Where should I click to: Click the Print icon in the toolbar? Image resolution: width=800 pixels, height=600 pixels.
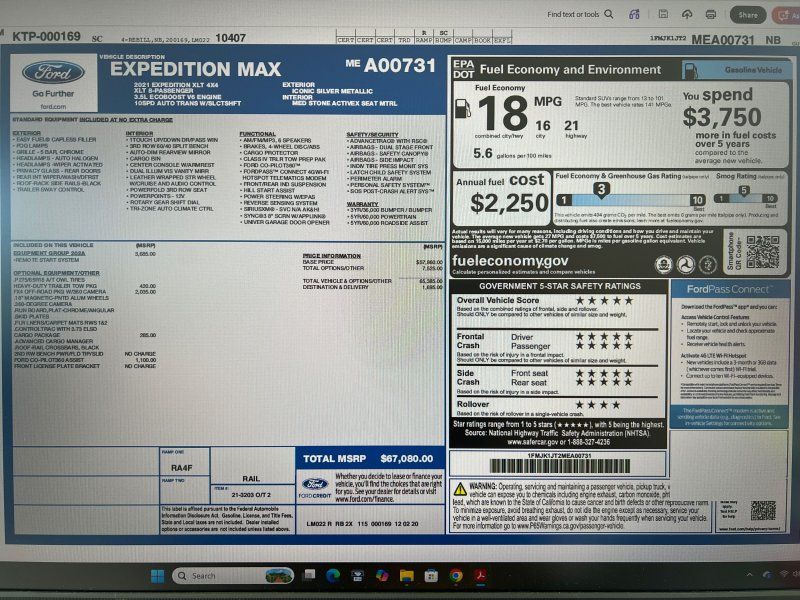(711, 14)
